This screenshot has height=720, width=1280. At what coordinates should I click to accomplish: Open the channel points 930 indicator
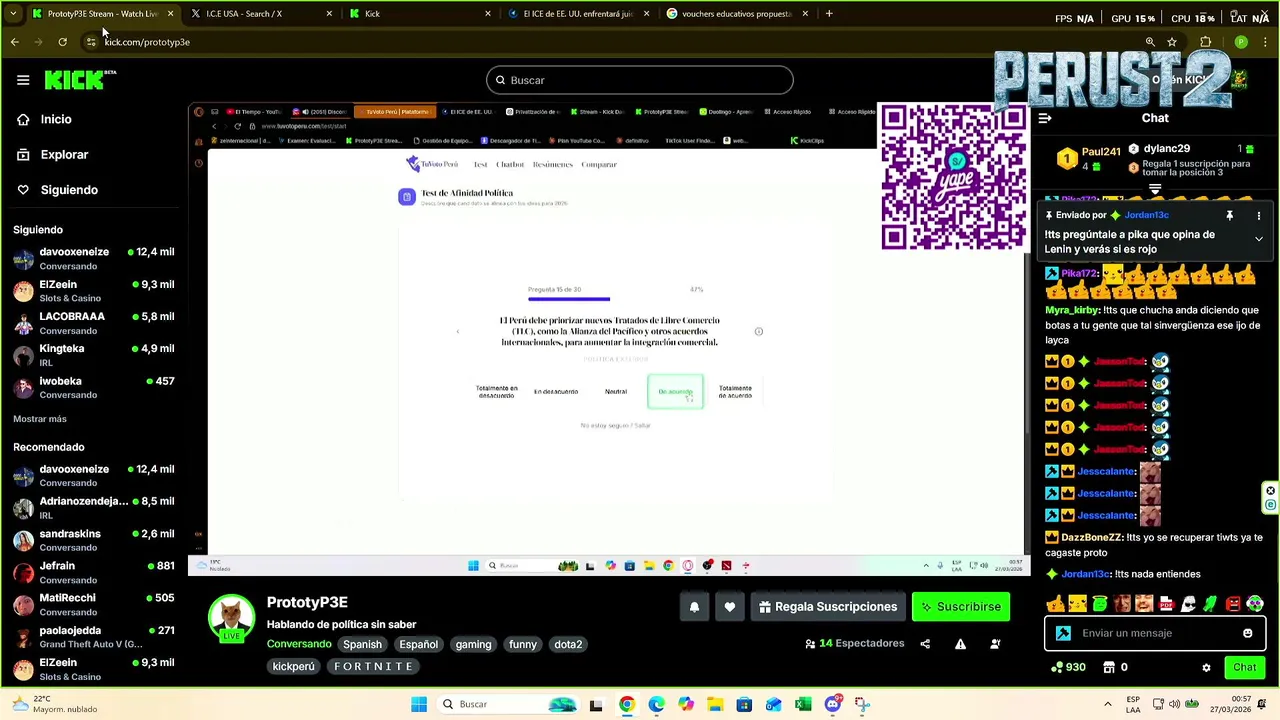pyautogui.click(x=1067, y=667)
